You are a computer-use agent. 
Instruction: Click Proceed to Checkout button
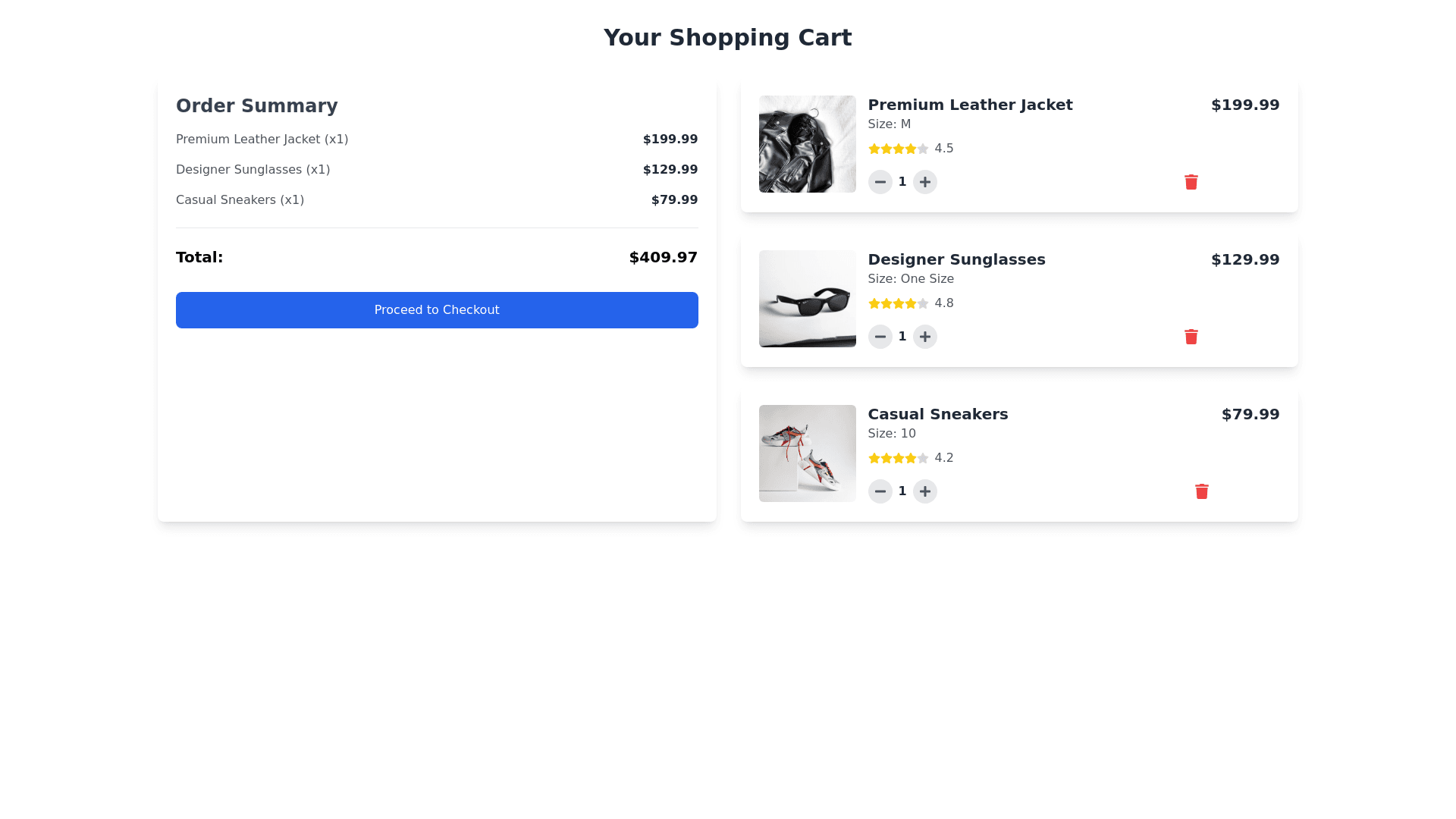(437, 310)
